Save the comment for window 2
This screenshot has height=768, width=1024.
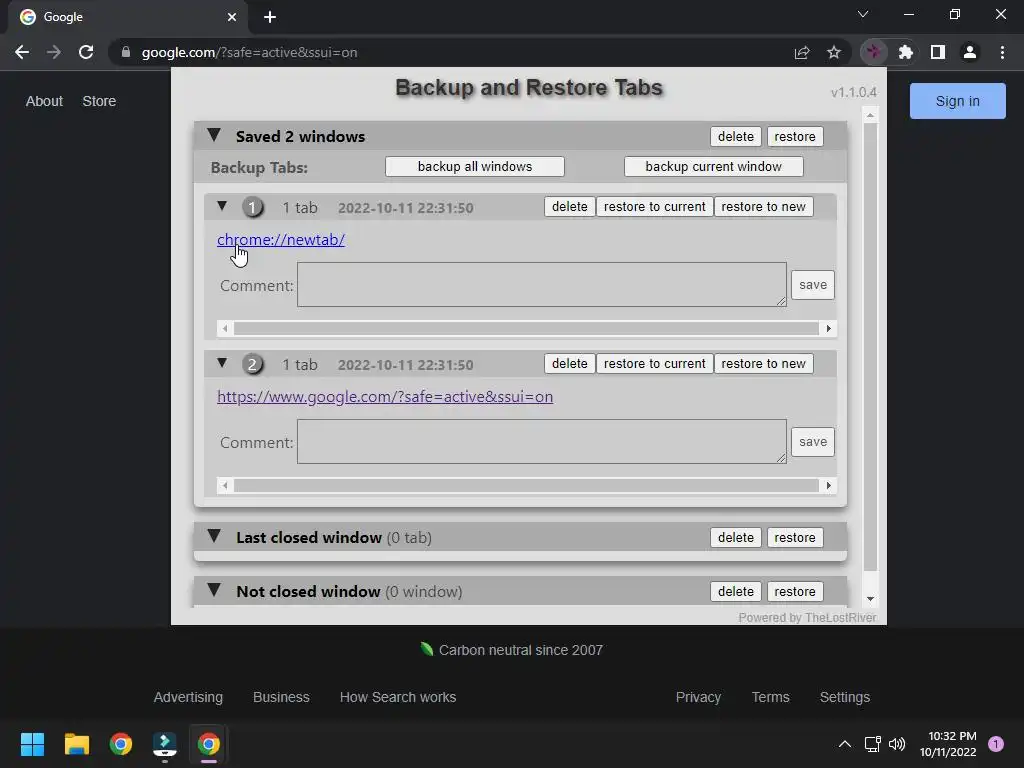812,441
